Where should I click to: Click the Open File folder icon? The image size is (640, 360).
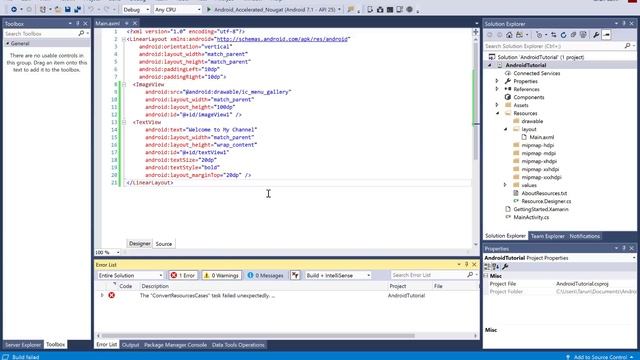[58, 9]
